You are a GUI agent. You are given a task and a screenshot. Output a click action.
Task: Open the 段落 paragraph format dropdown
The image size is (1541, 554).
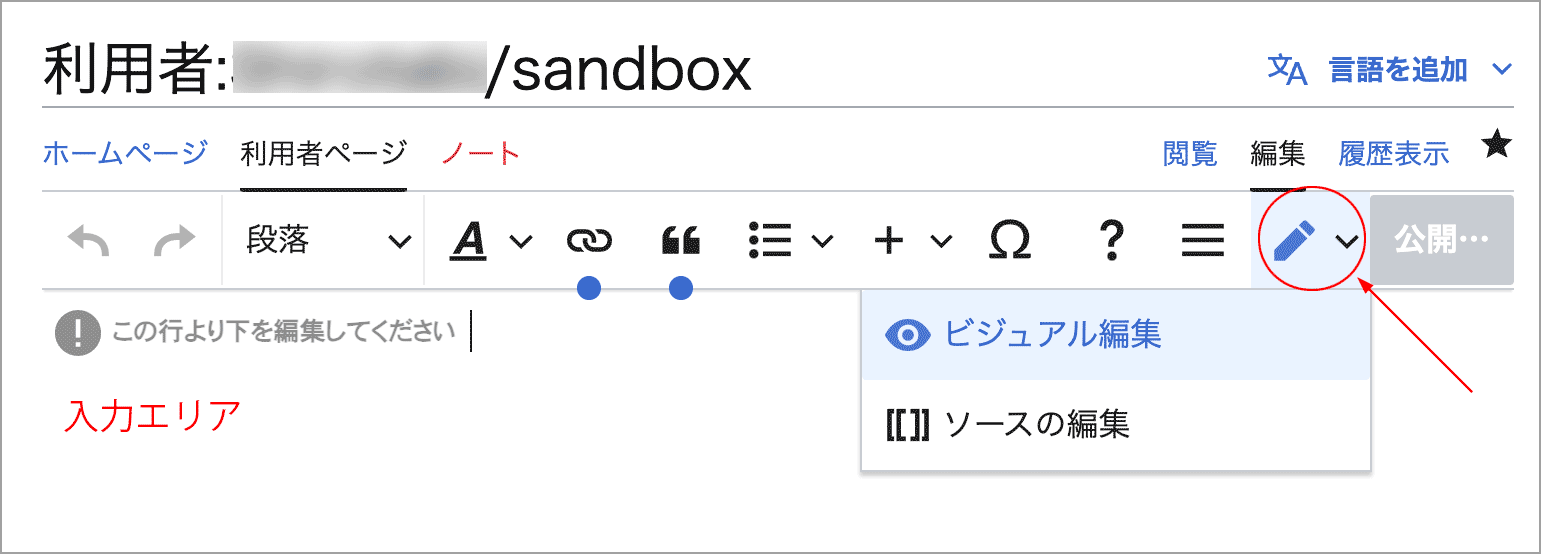(x=327, y=241)
